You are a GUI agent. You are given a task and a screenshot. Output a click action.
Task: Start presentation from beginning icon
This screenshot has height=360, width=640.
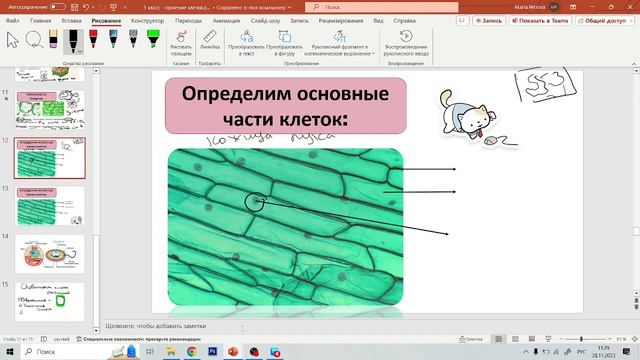(x=113, y=7)
